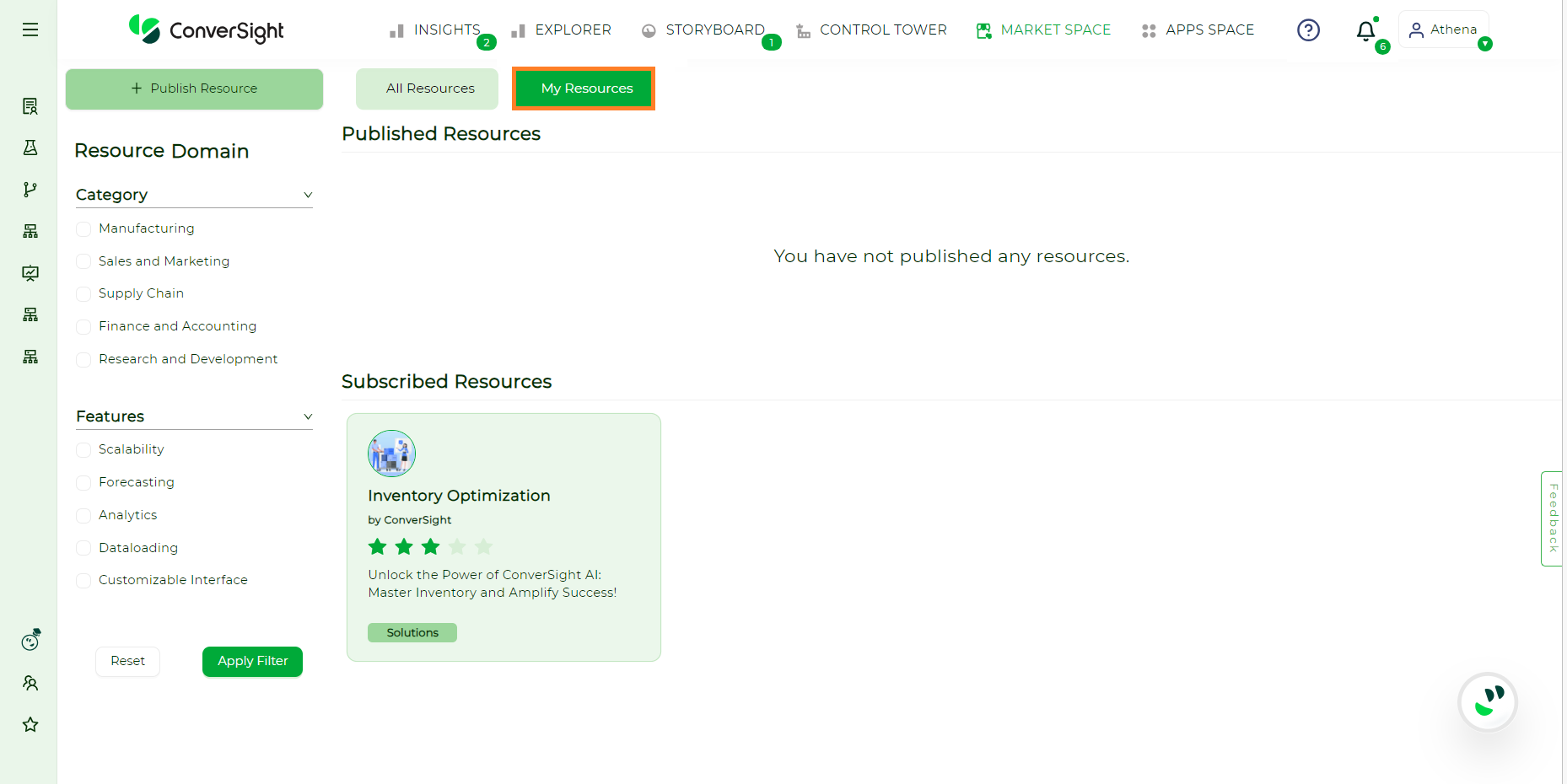Select the Dataloading checkbox
Viewport: 1567px width, 784px height.
83,549
